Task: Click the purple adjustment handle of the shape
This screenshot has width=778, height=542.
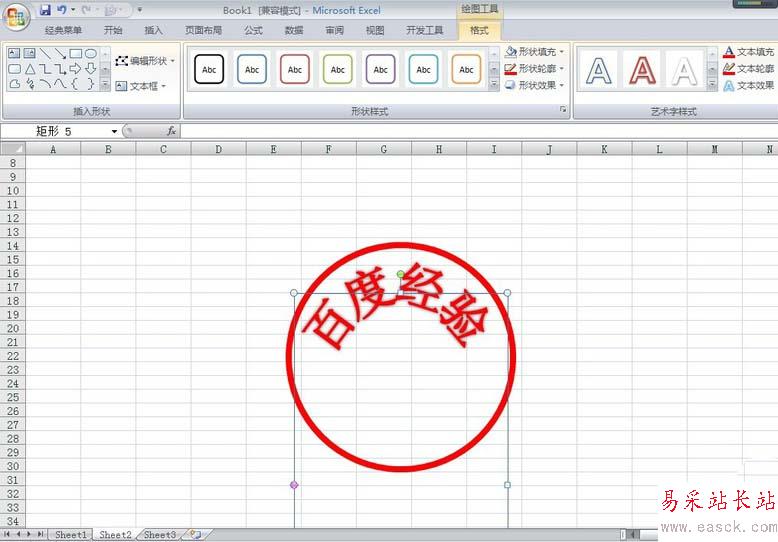Action: (294, 484)
